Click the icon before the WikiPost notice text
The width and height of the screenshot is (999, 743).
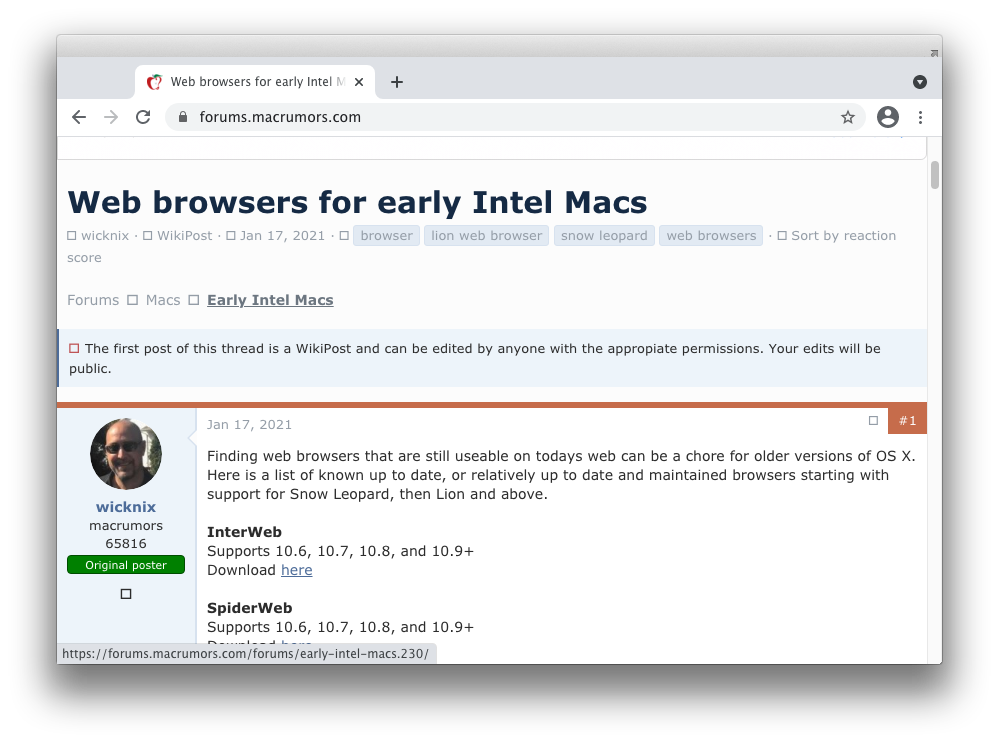(74, 349)
